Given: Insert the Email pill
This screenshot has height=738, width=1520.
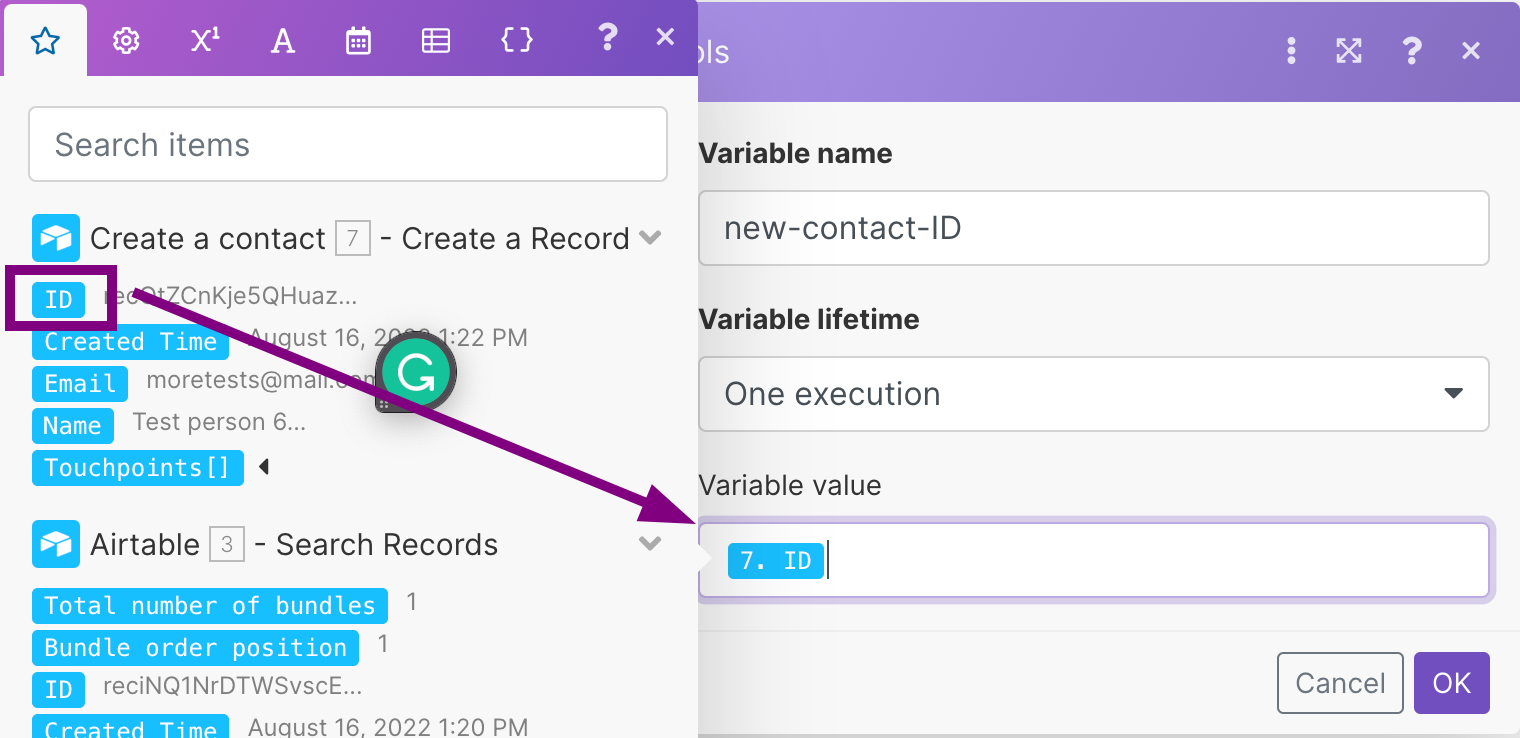Looking at the screenshot, I should 80,384.
